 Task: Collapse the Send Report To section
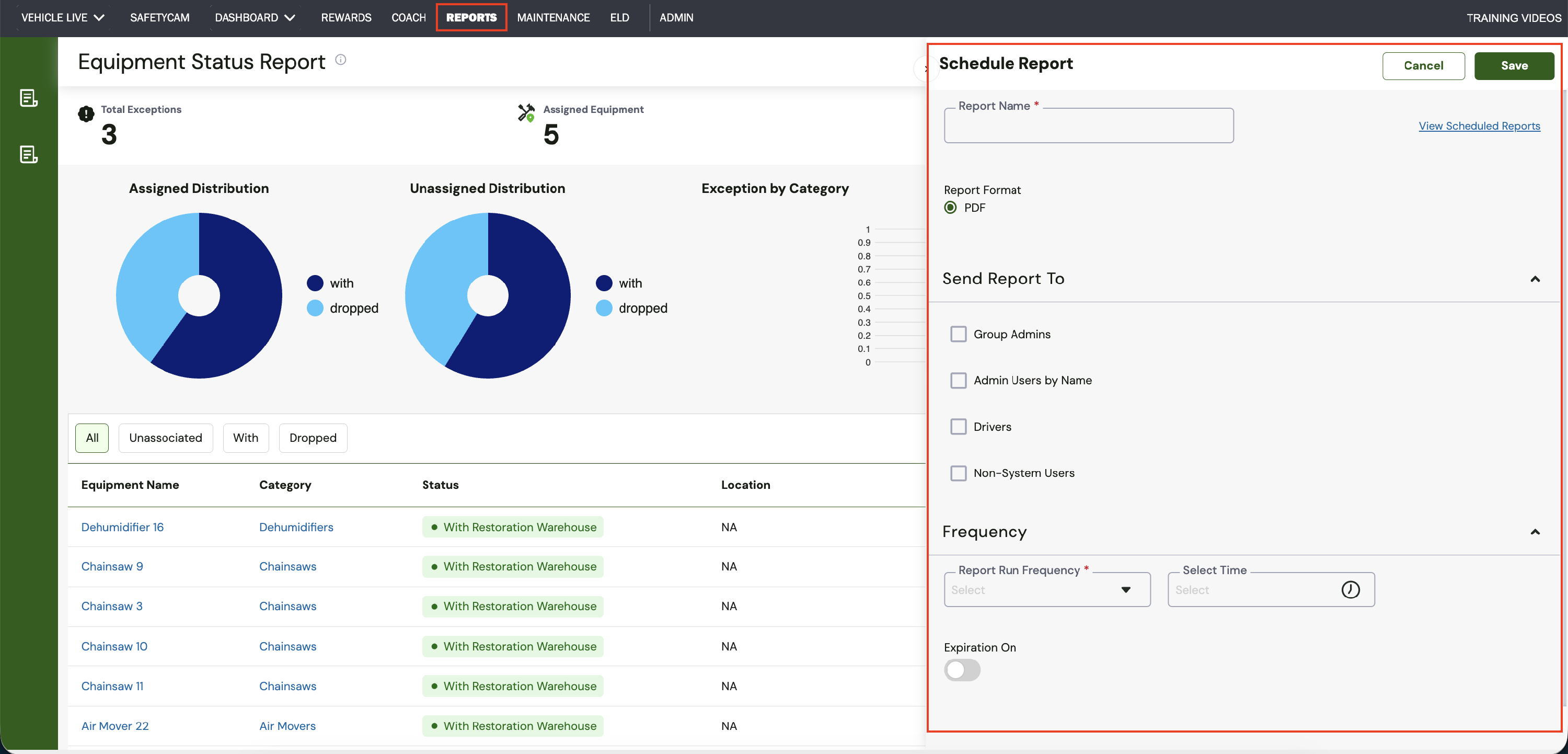(x=1535, y=280)
